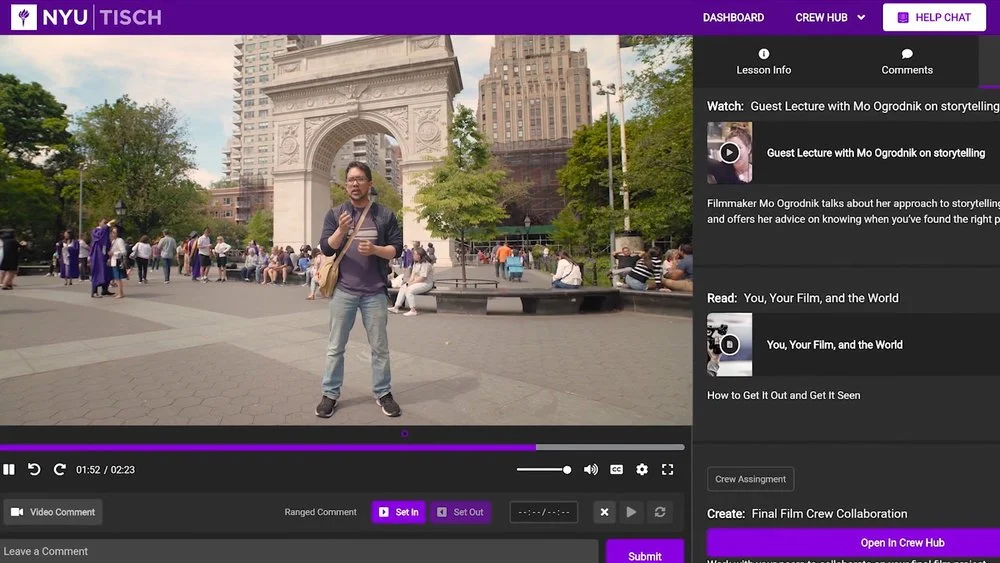Image resolution: width=1000 pixels, height=563 pixels.
Task: Click the Video Comment button
Action: 53,512
